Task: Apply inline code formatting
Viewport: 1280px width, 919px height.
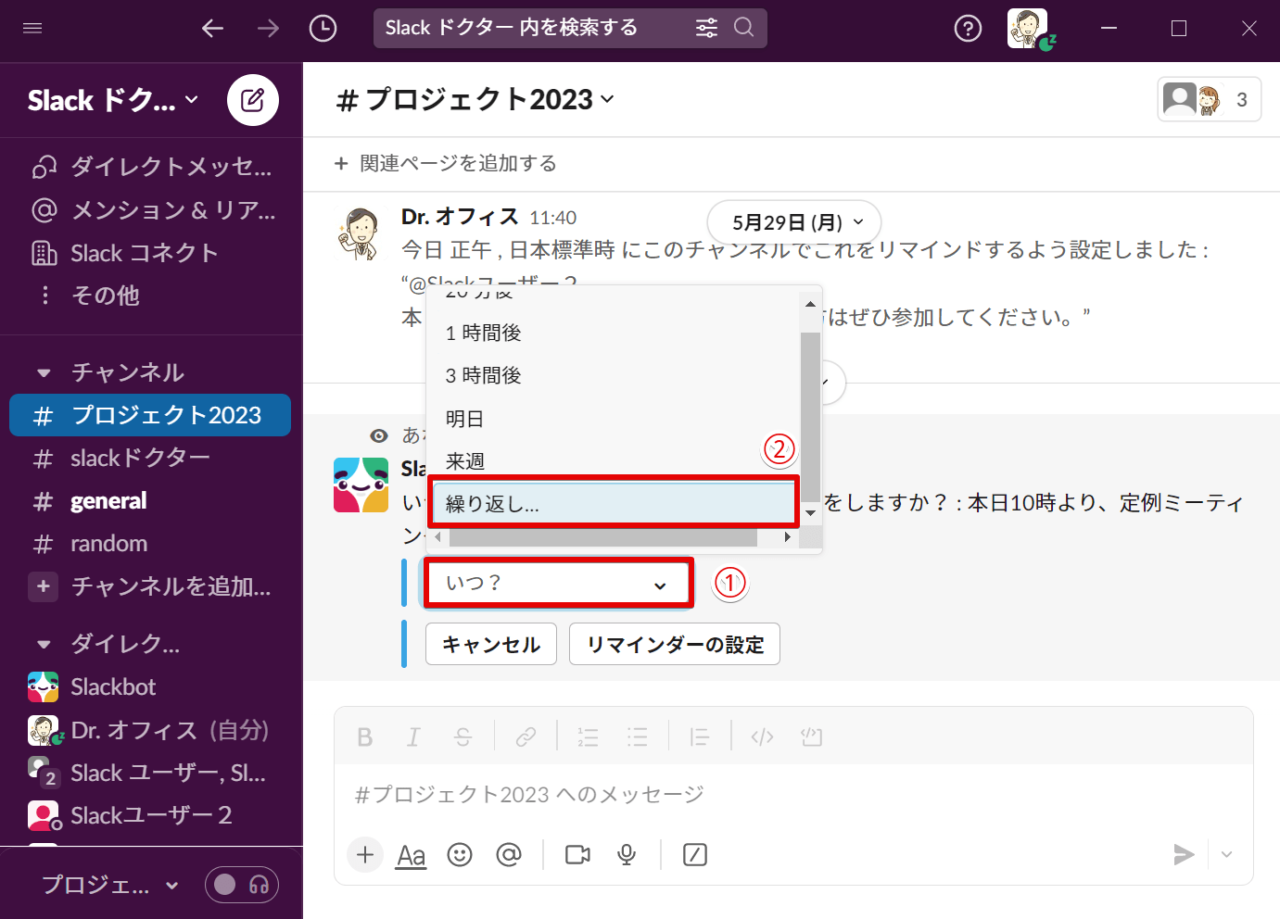Action: click(762, 738)
